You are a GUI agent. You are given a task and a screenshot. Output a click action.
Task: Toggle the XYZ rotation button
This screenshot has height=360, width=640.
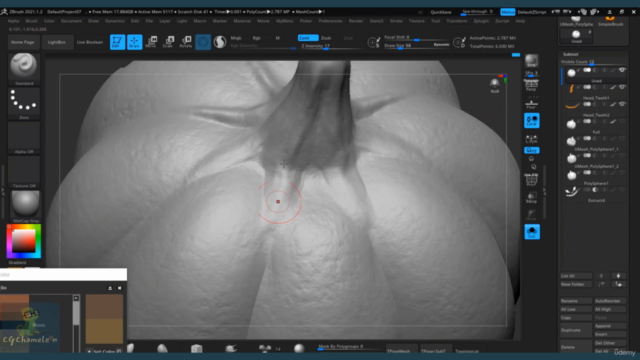532,150
